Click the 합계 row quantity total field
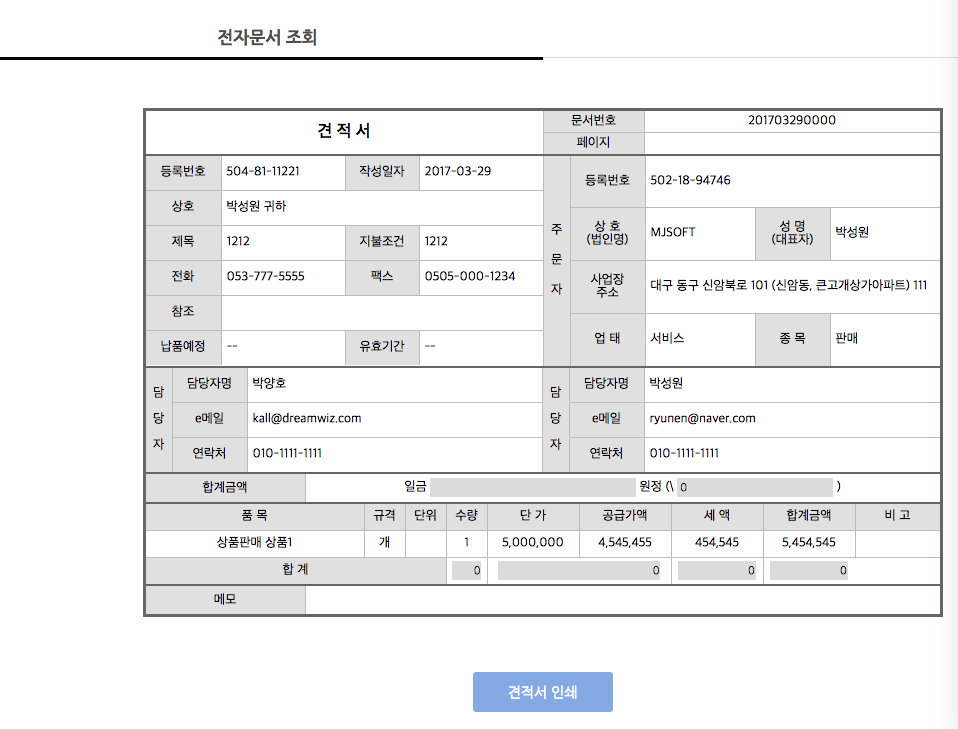The height and width of the screenshot is (729, 958). click(467, 570)
